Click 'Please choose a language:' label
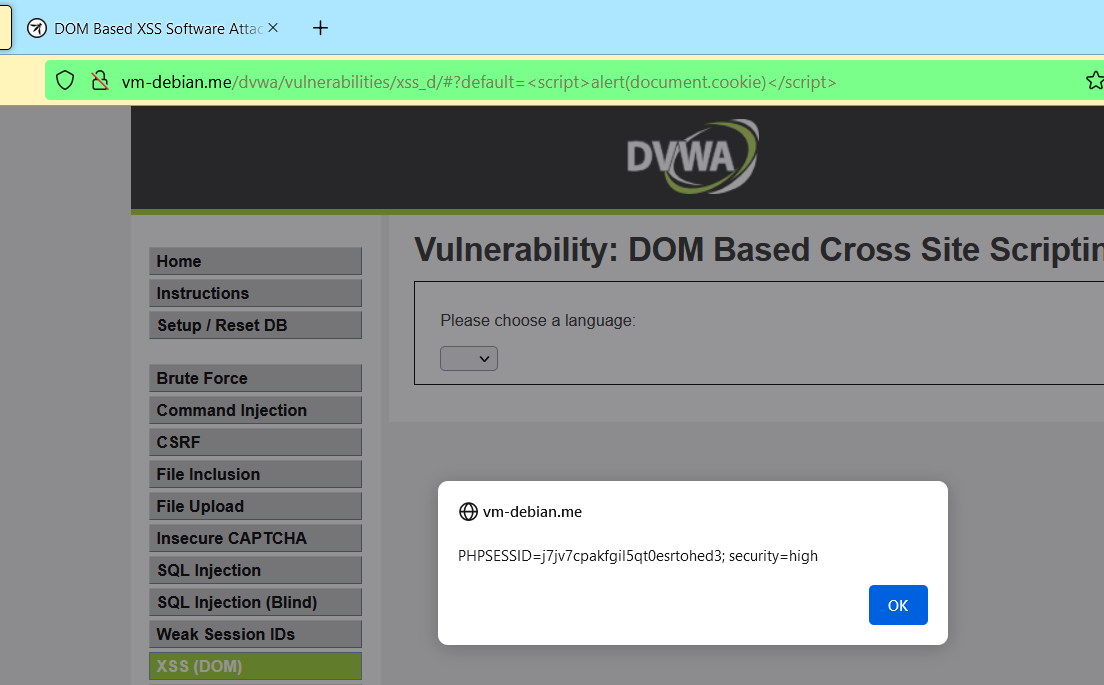The image size is (1104, 685). 538,320
